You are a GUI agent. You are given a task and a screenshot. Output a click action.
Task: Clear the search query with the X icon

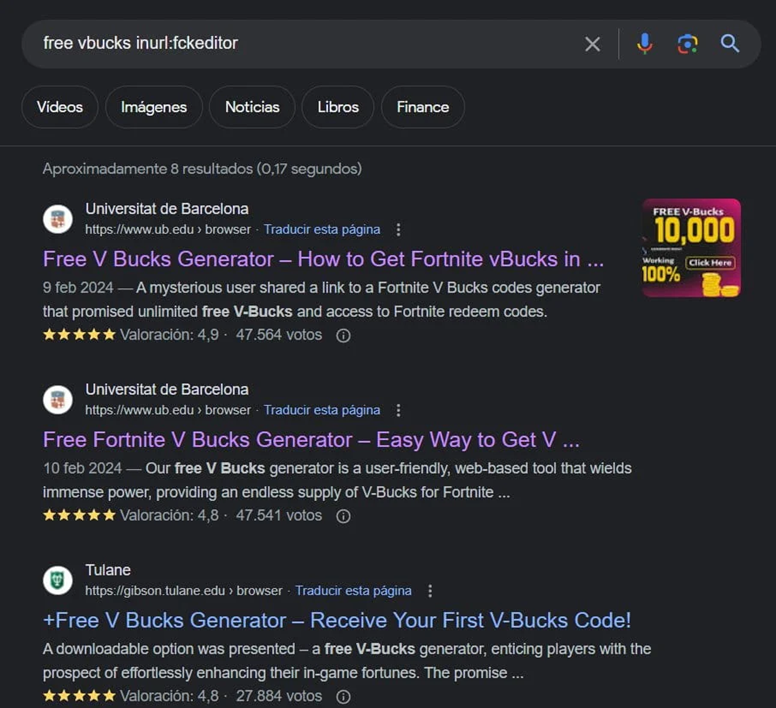click(x=592, y=44)
